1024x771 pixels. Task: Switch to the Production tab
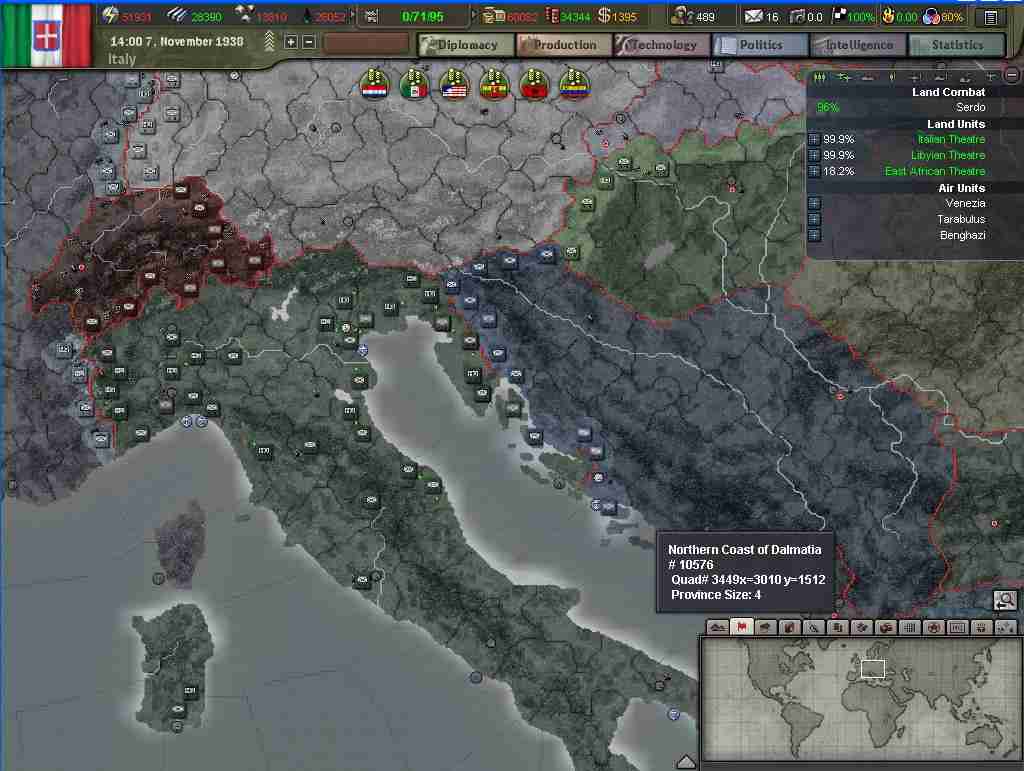tap(564, 45)
